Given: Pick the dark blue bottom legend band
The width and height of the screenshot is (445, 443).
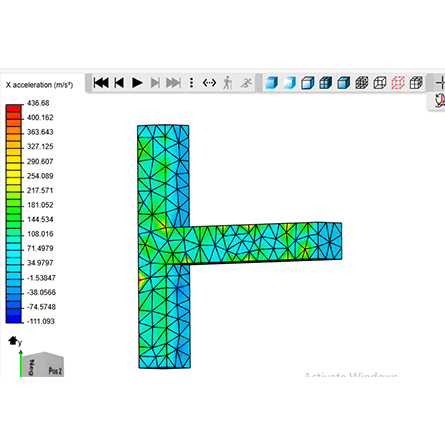Looking at the screenshot, I should (13, 319).
